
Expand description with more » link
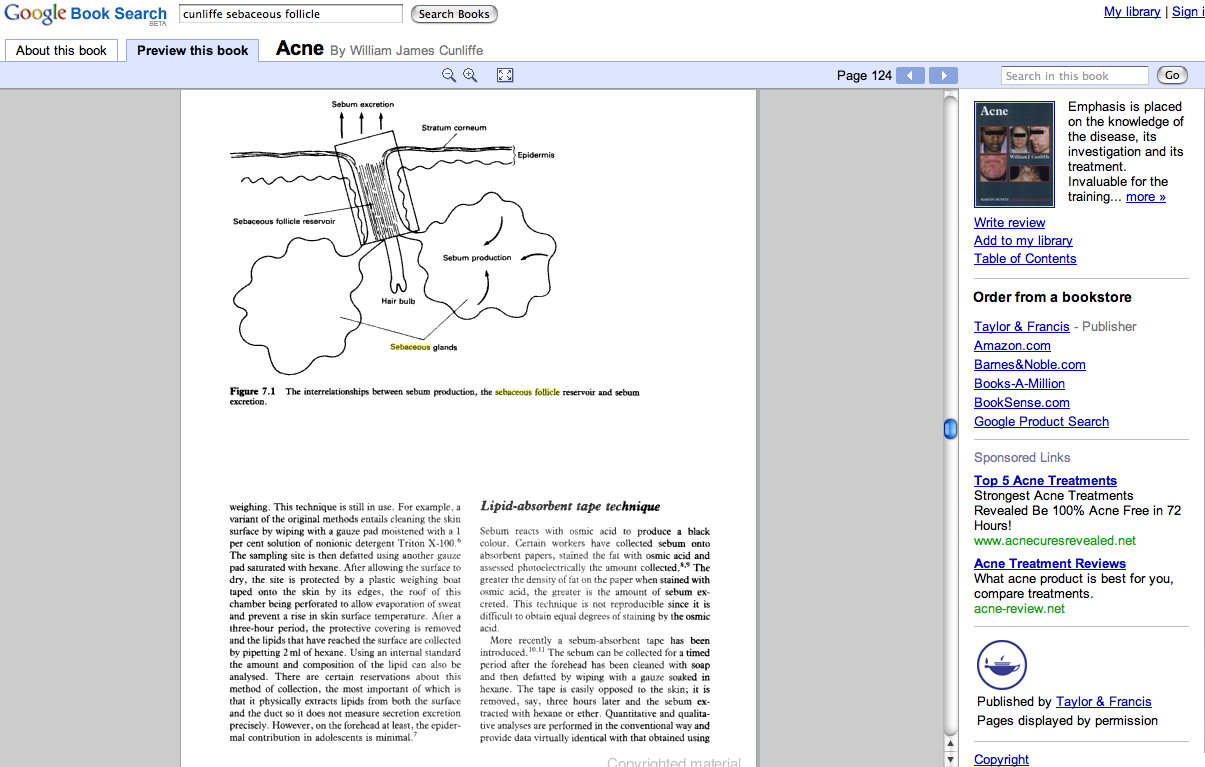point(1145,197)
